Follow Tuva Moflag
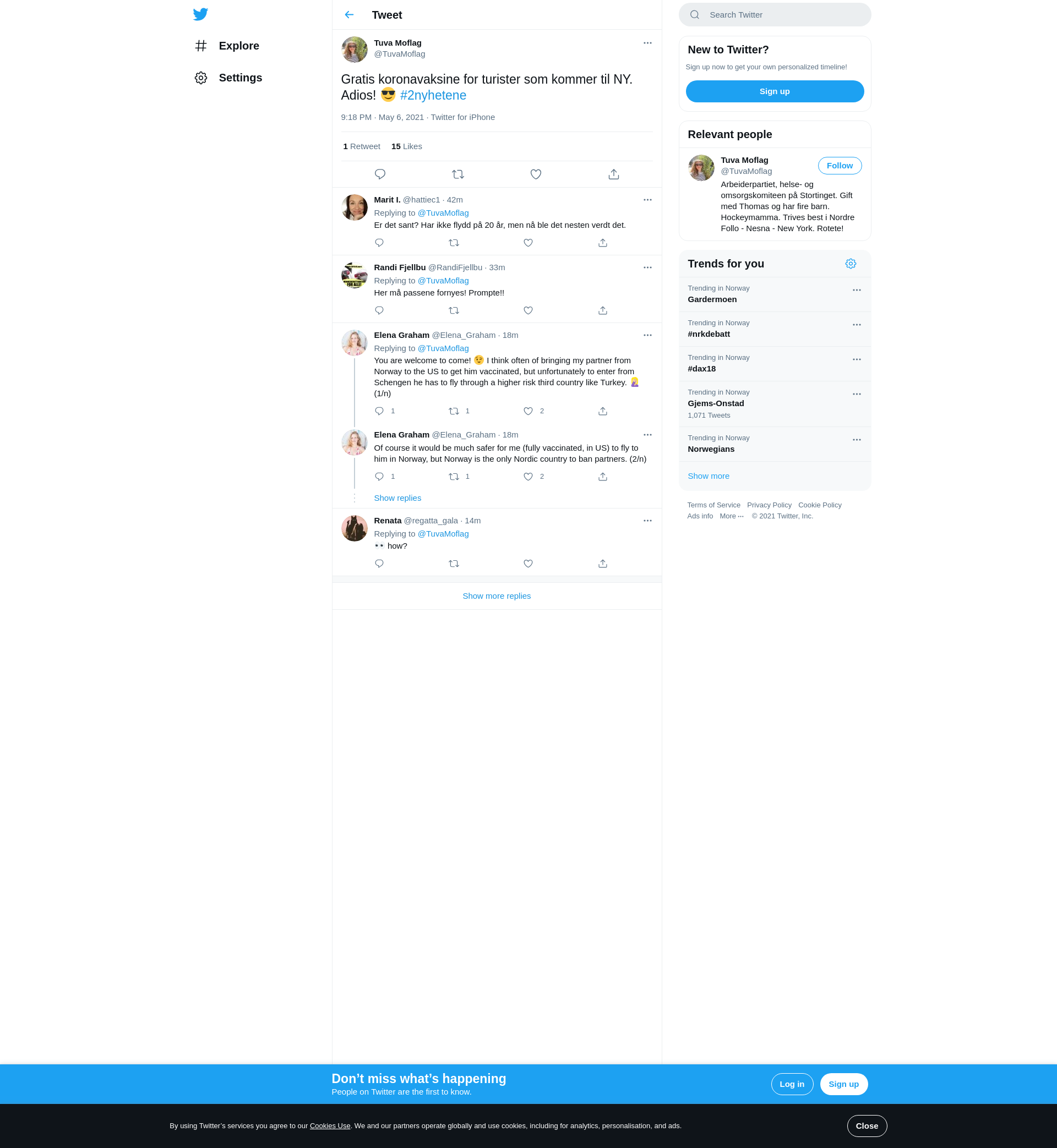Viewport: 1057px width, 1148px height. point(839,166)
